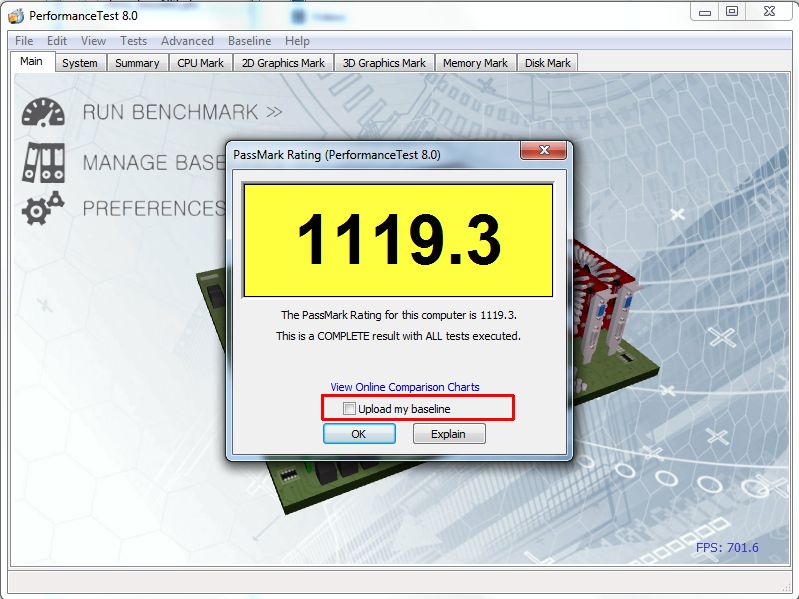The image size is (799, 599).
Task: Close the PassMark Rating dialog
Action: (544, 150)
